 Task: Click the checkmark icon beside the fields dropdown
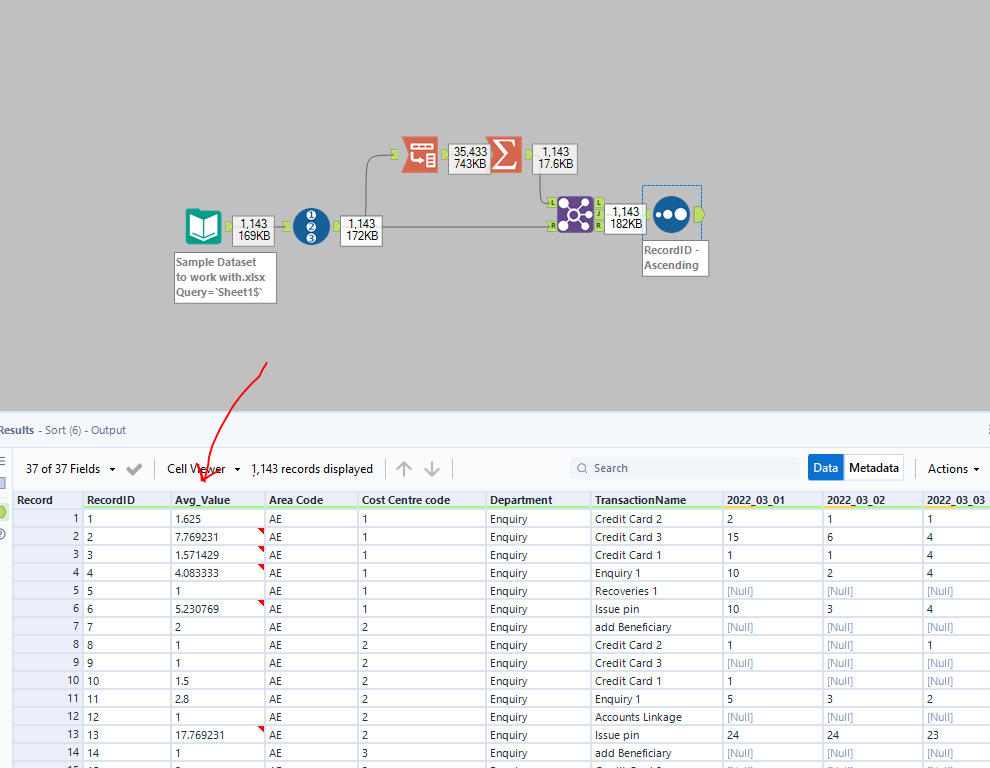pos(134,468)
